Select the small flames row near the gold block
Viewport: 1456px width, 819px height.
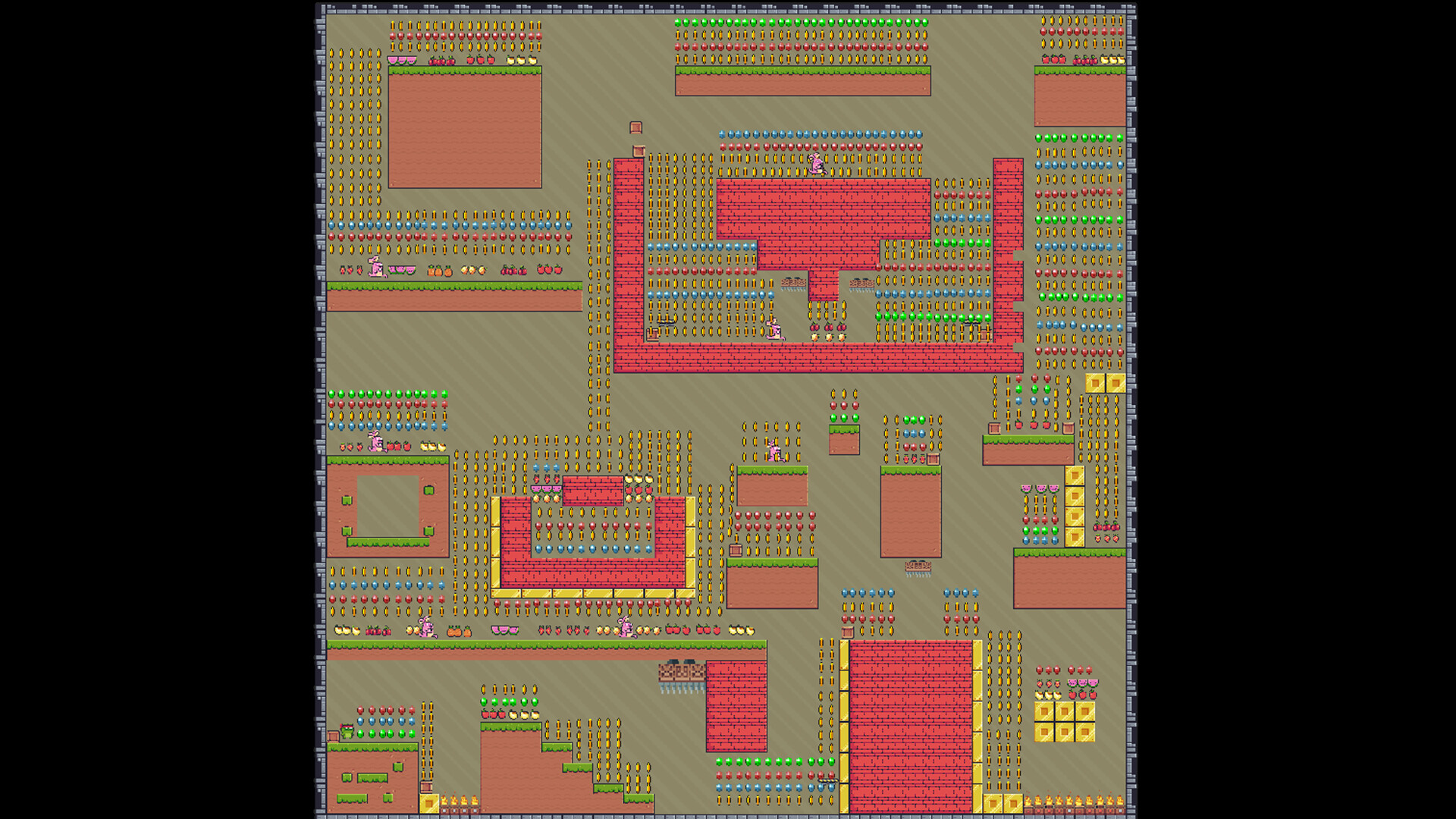459,800
